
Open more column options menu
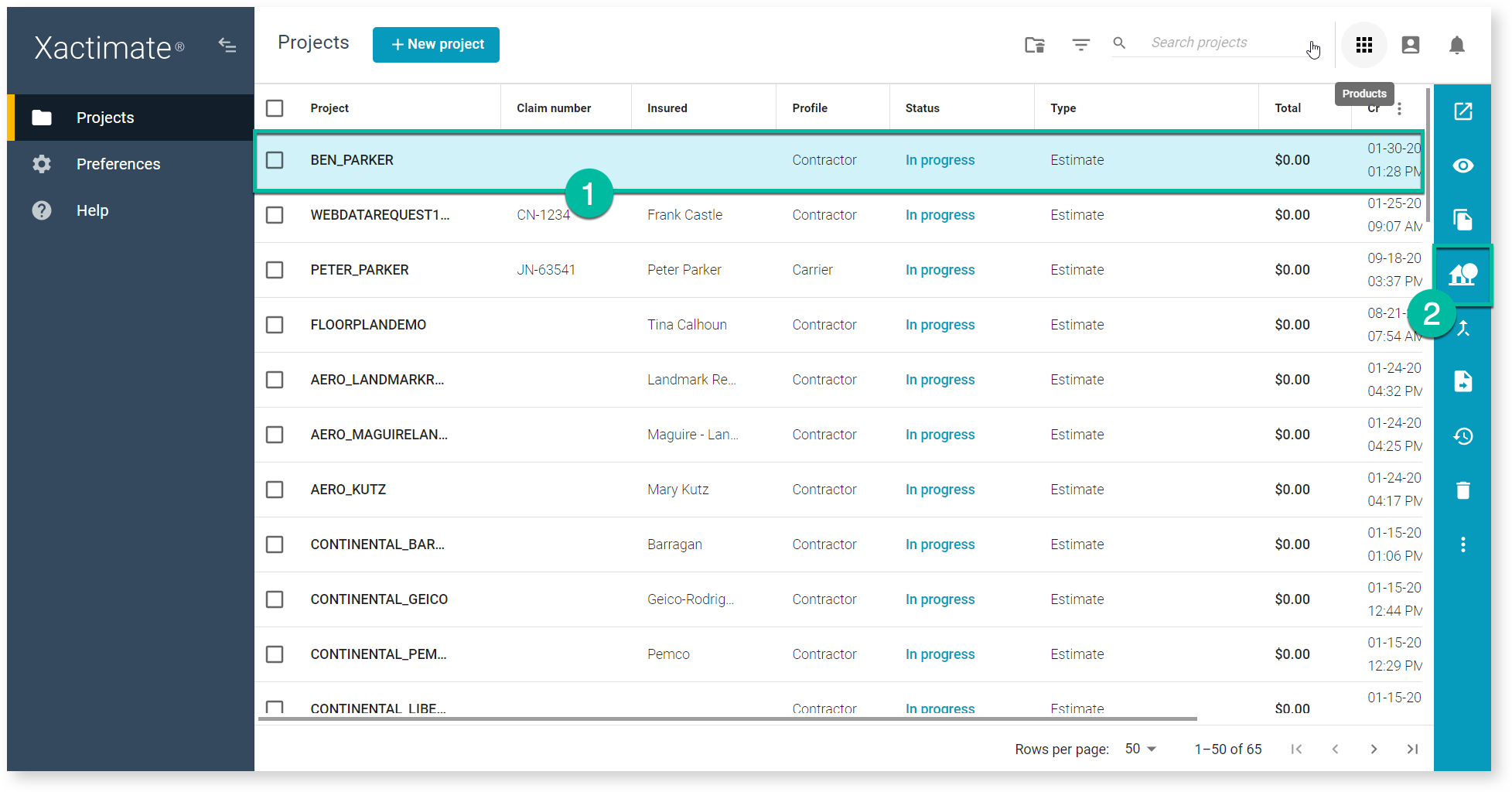(1399, 108)
